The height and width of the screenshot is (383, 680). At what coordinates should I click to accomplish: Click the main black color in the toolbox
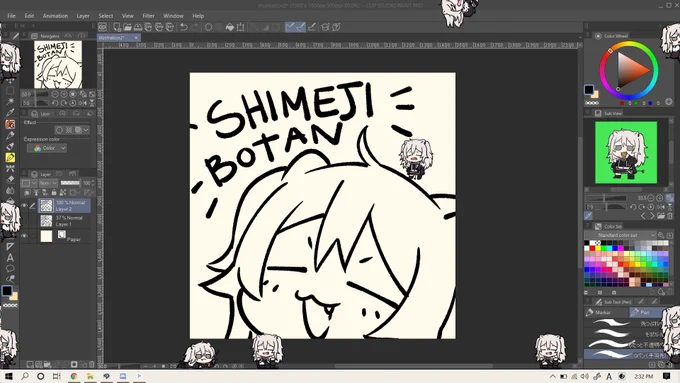(7, 291)
